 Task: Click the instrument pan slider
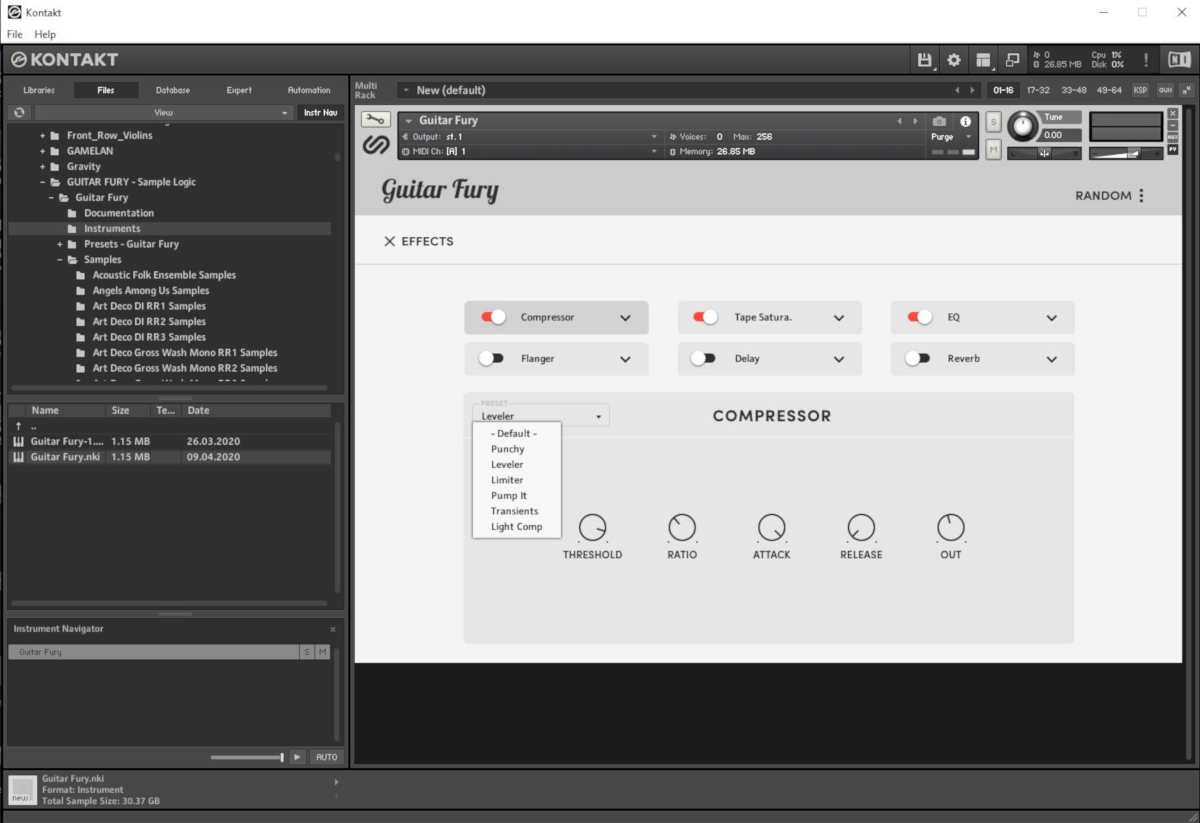pos(1044,153)
